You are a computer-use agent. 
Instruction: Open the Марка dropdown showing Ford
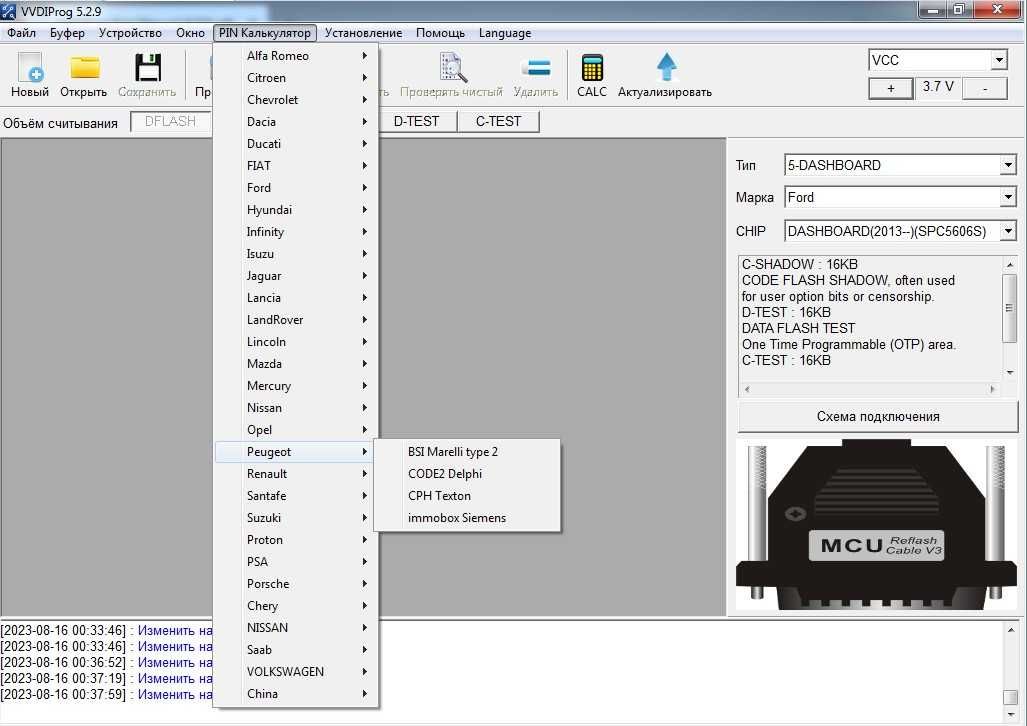coord(1008,197)
